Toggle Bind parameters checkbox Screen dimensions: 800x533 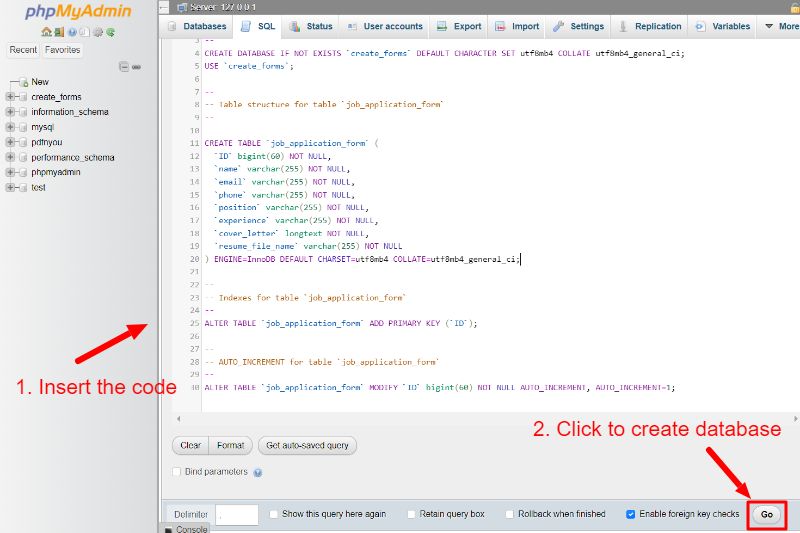tap(177, 472)
